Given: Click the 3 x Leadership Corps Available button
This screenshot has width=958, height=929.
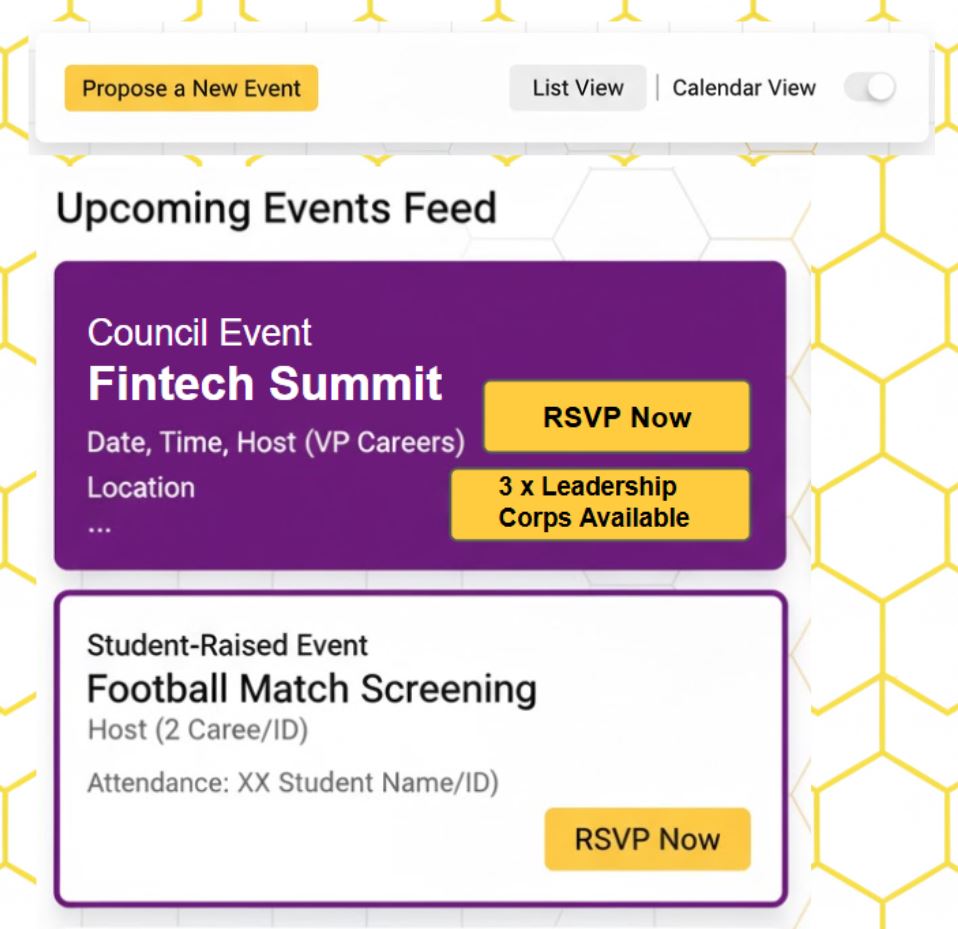Looking at the screenshot, I should (x=600, y=503).
